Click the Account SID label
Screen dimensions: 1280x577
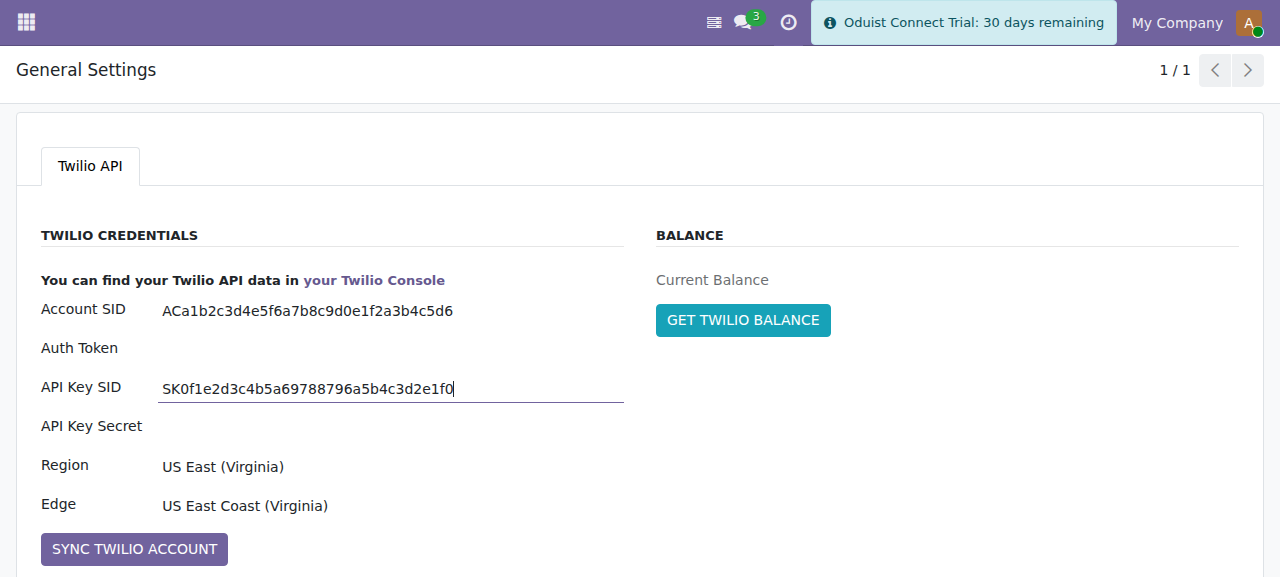83,309
